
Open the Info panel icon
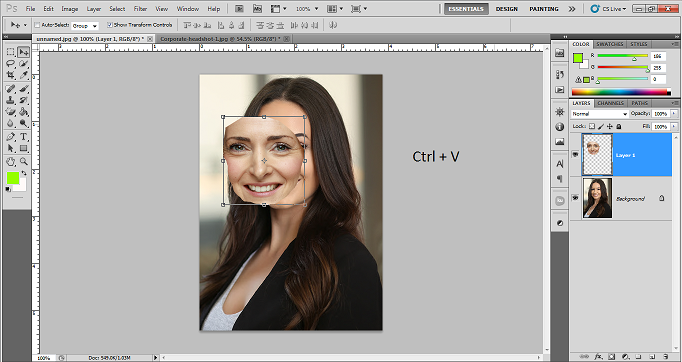[560, 127]
